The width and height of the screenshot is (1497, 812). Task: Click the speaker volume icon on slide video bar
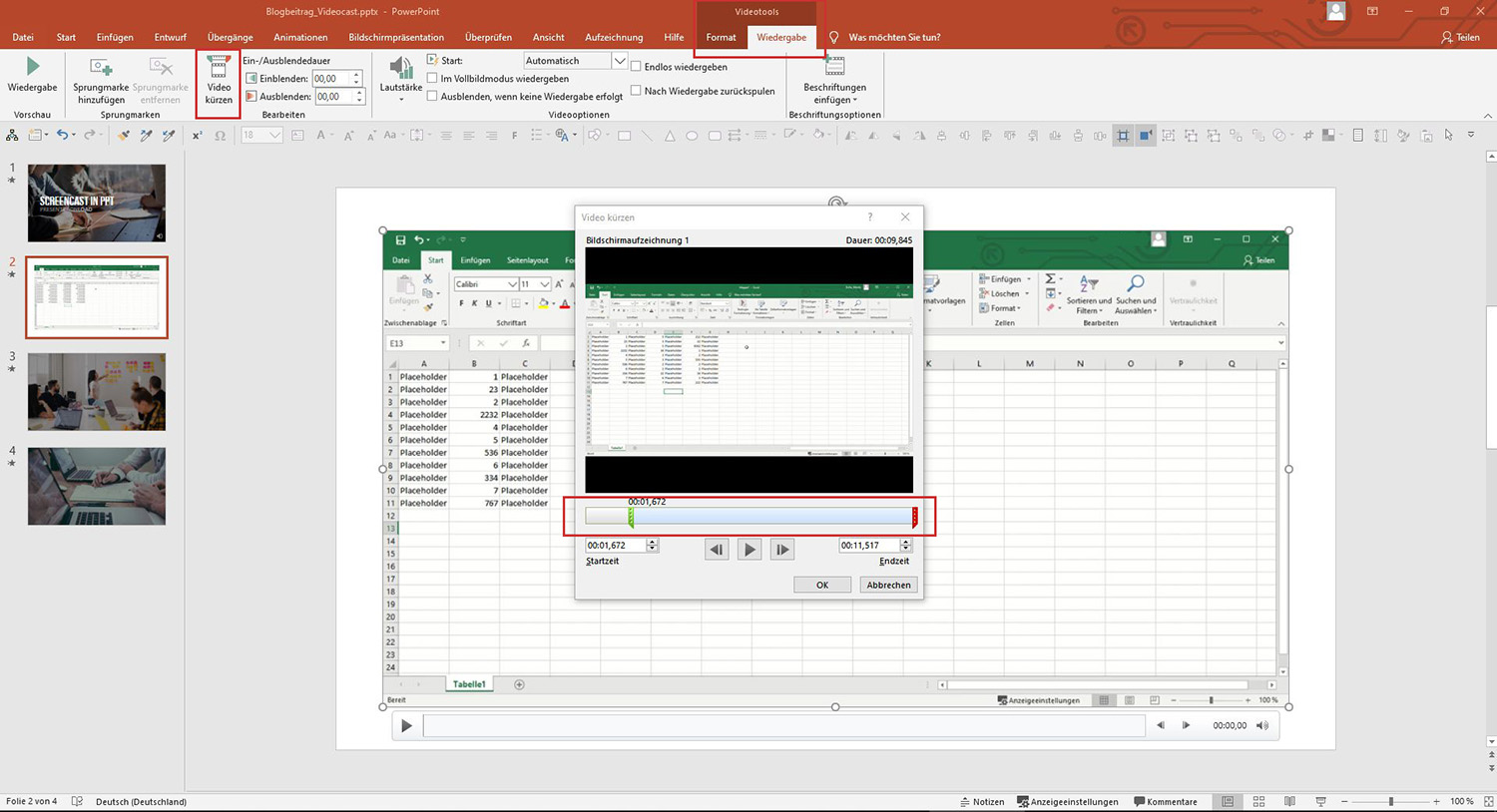click(1262, 725)
